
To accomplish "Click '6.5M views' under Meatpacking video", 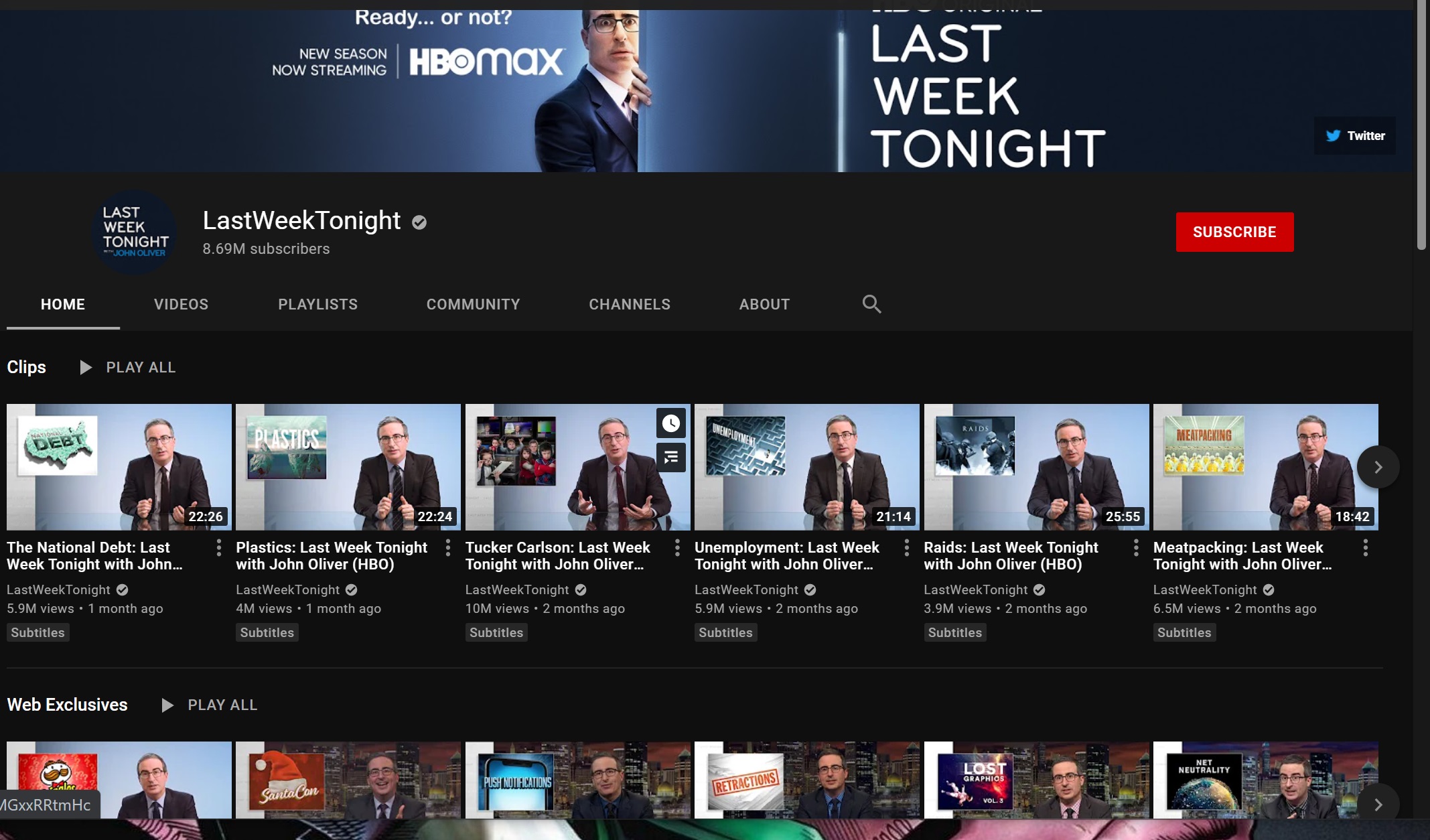I will (x=1187, y=608).
